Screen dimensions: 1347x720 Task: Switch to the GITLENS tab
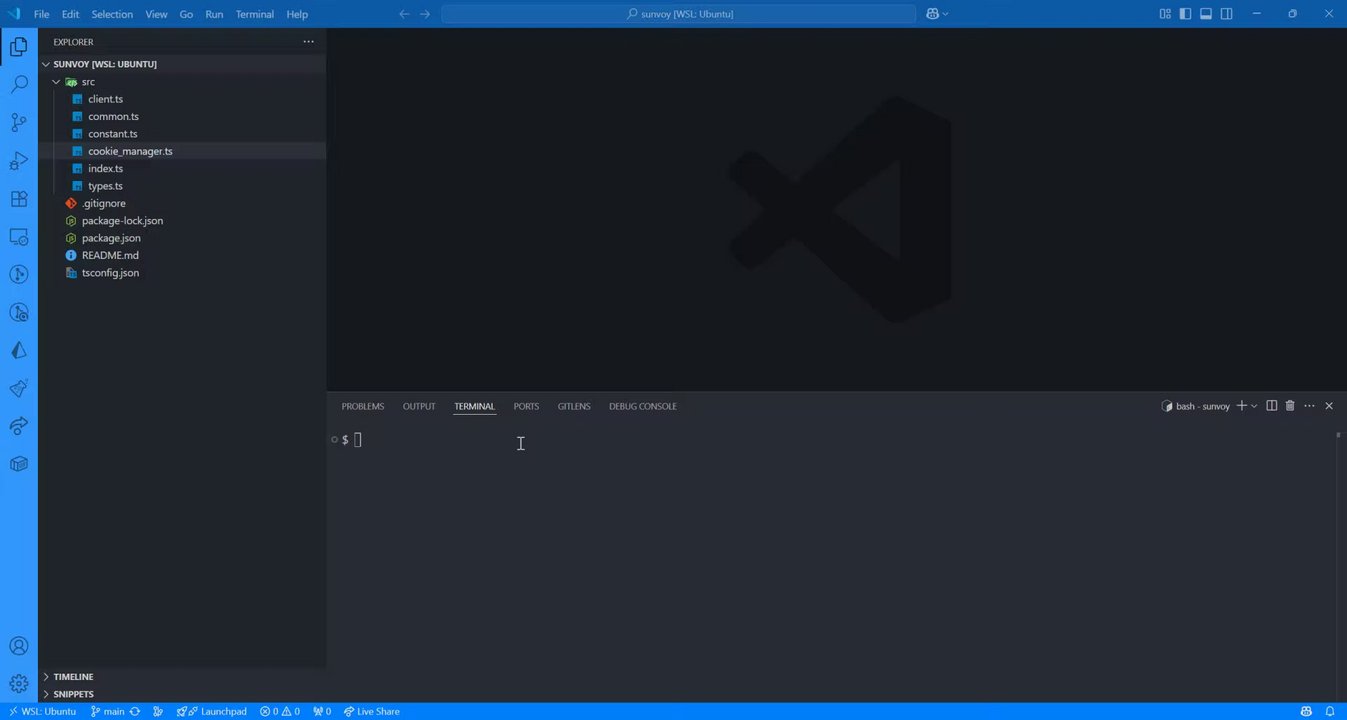[x=574, y=406]
